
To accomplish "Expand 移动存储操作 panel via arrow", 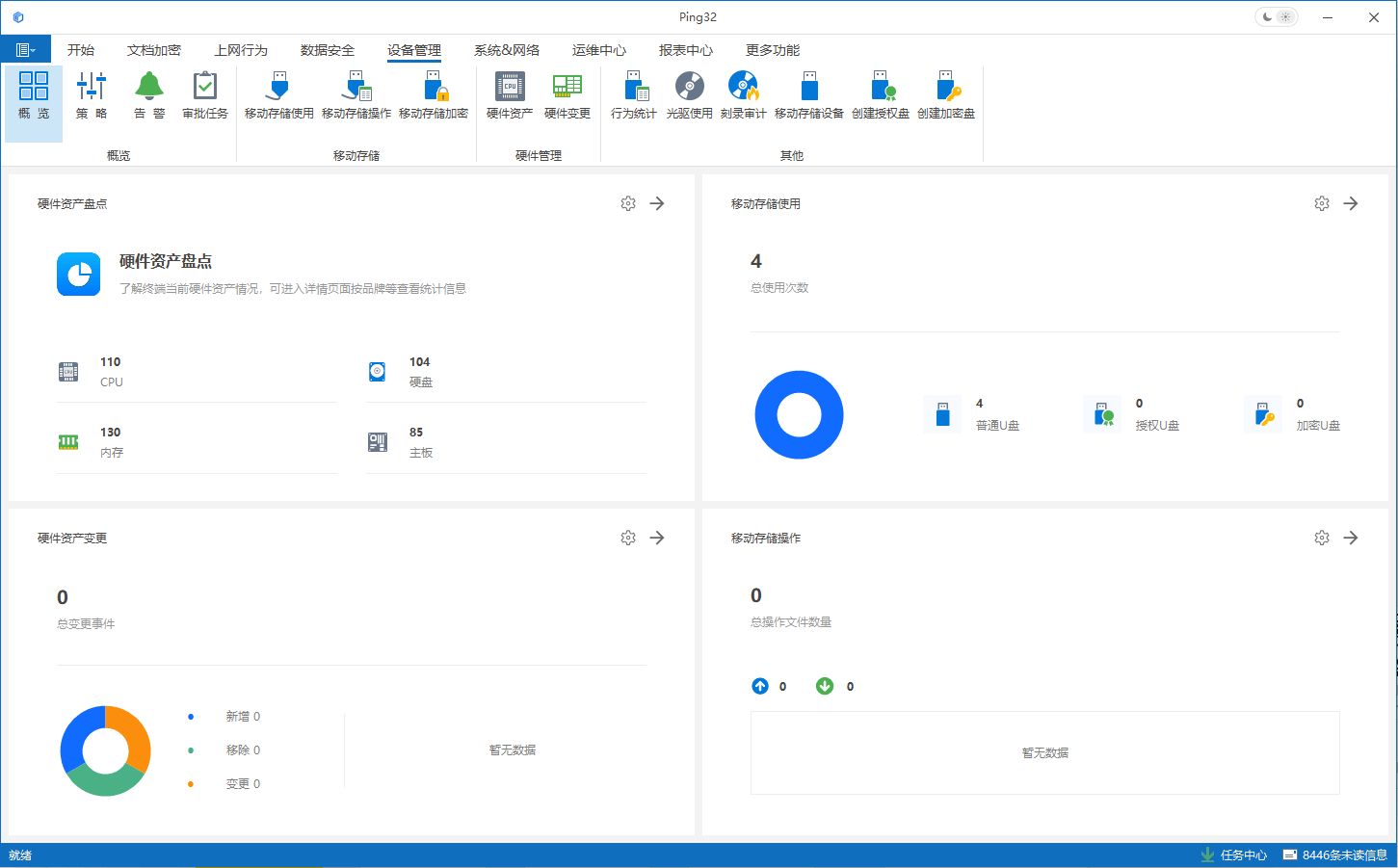I will point(1351,538).
